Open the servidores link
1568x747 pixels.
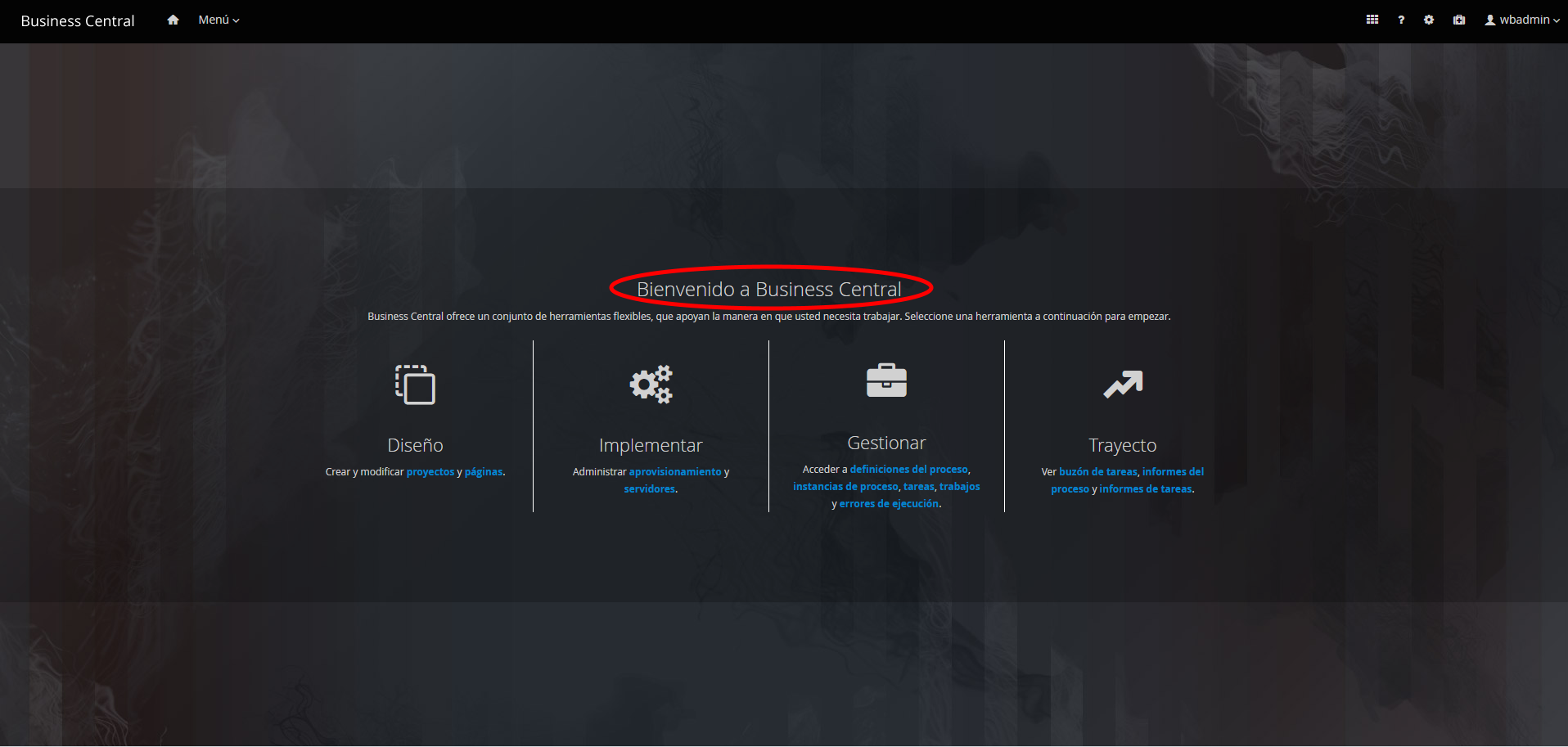[x=650, y=489]
